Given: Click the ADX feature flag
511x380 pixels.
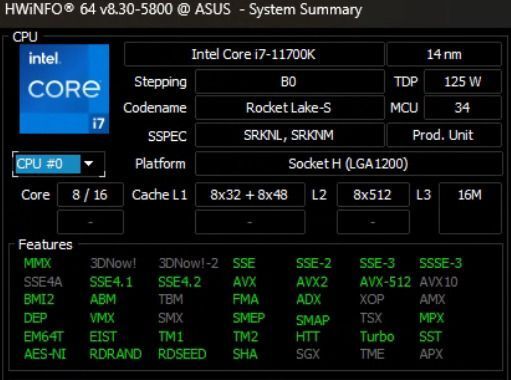Looking at the screenshot, I should (309, 299).
